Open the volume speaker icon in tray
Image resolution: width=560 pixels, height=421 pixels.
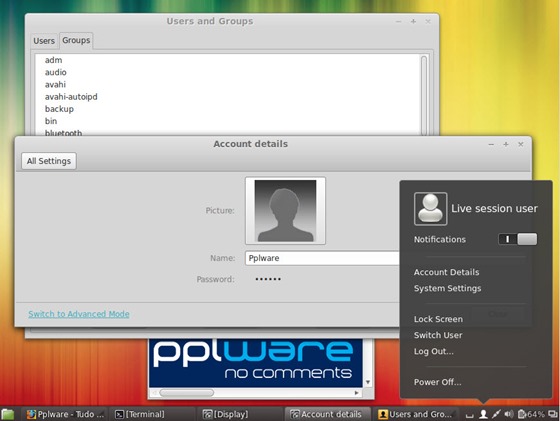(x=509, y=414)
